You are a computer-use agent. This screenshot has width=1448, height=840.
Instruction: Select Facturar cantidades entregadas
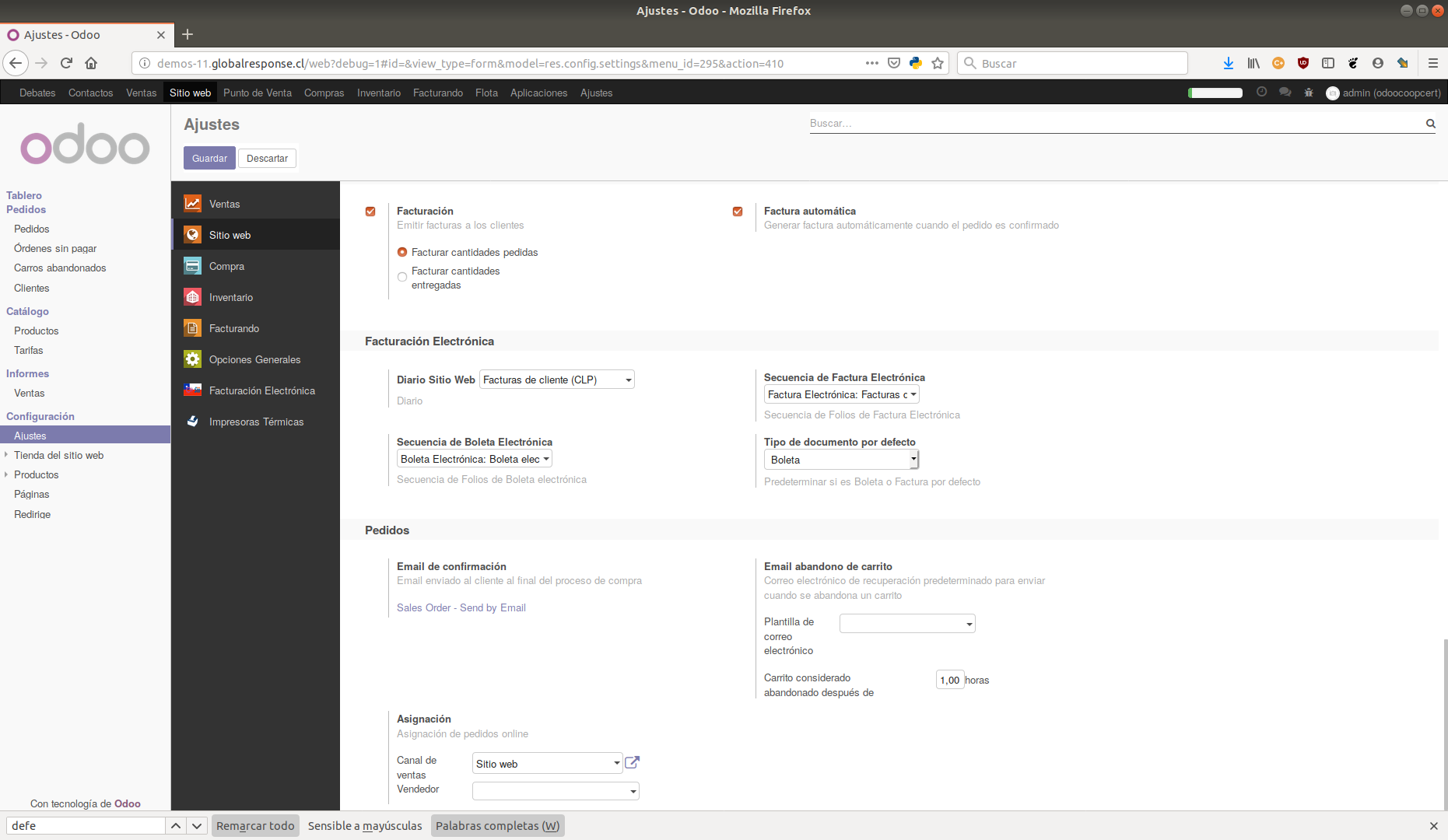click(402, 277)
